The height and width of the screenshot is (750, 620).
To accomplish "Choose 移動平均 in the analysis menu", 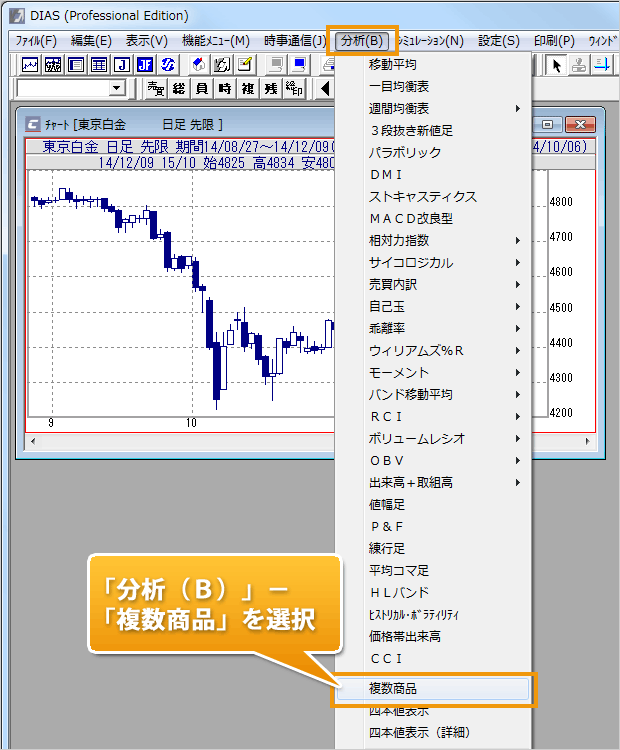I will coord(392,64).
